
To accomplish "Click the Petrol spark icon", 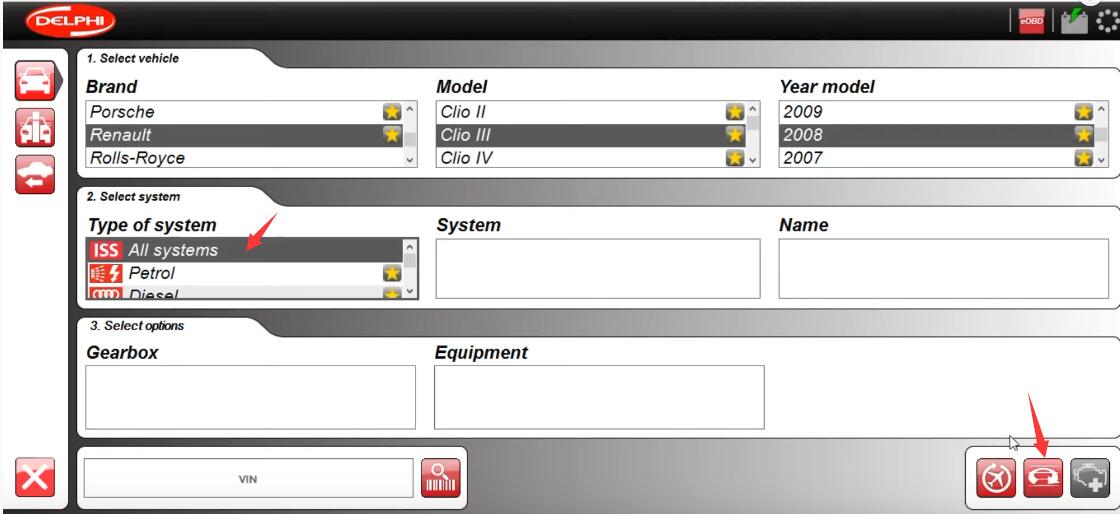I will [105, 273].
